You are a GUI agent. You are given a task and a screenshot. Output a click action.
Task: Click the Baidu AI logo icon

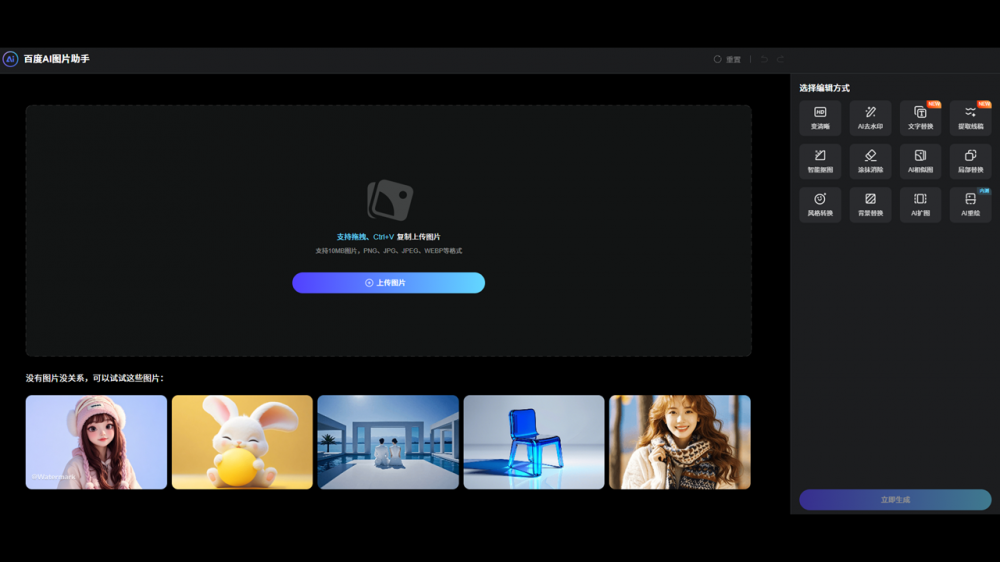point(10,60)
